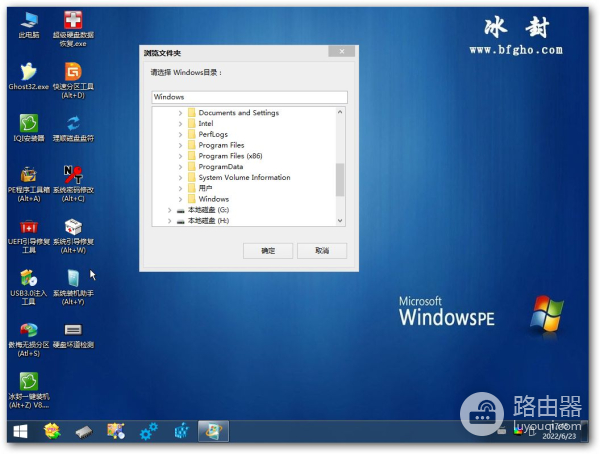Click the 取消 button to cancel
Image resolution: width=600 pixels, height=454 pixels.
pyautogui.click(x=321, y=250)
